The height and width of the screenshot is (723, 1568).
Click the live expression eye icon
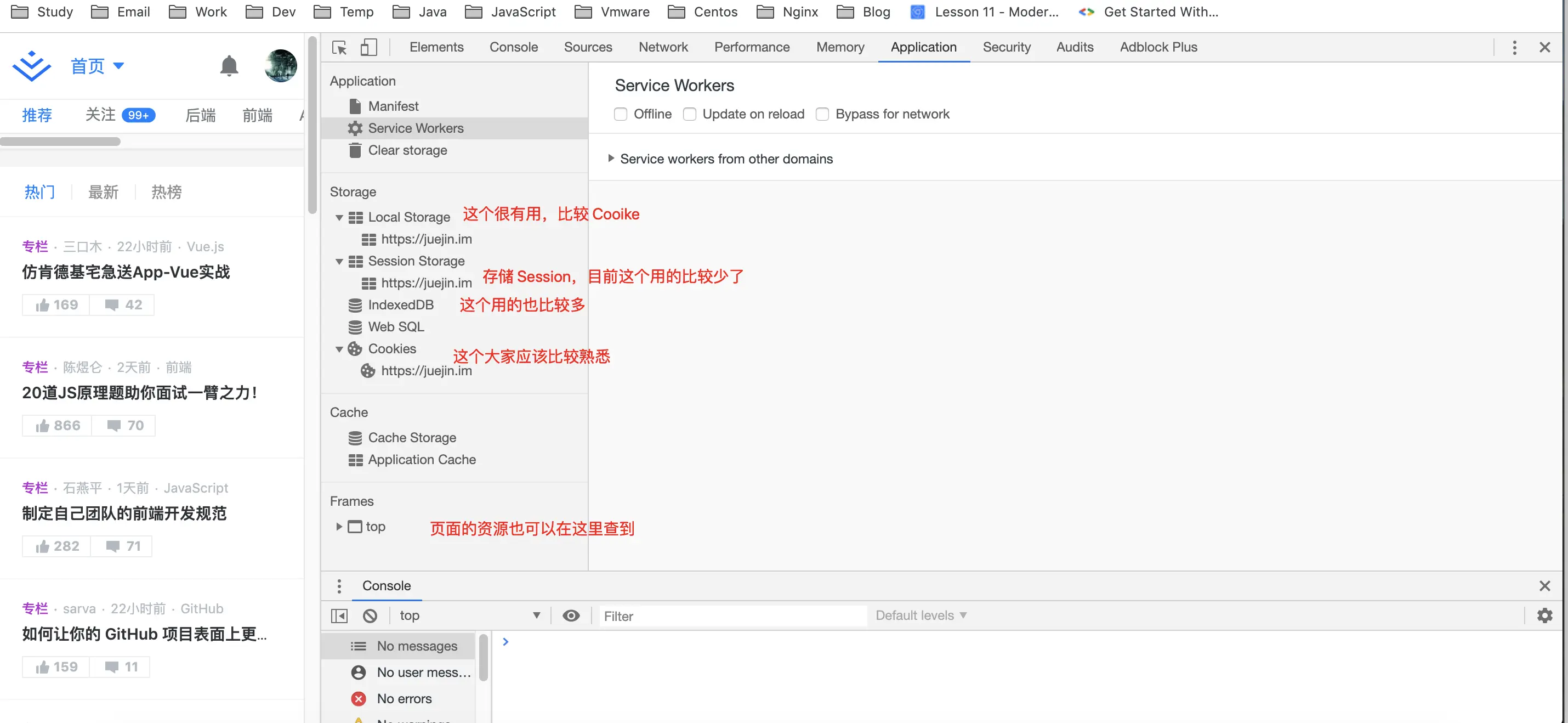point(570,616)
